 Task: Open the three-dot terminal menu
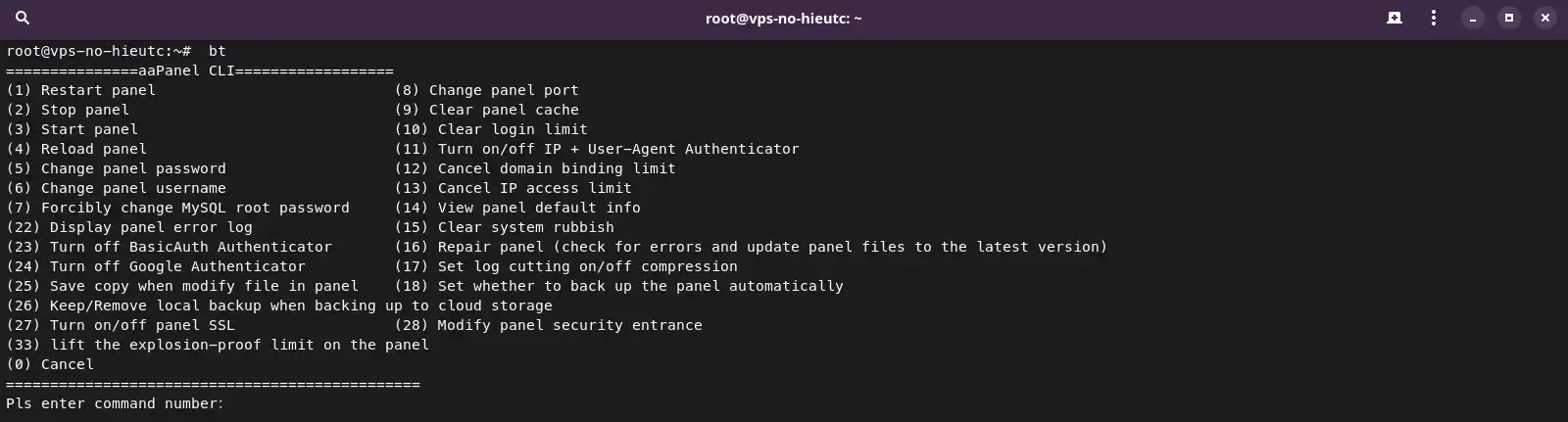click(x=1433, y=18)
